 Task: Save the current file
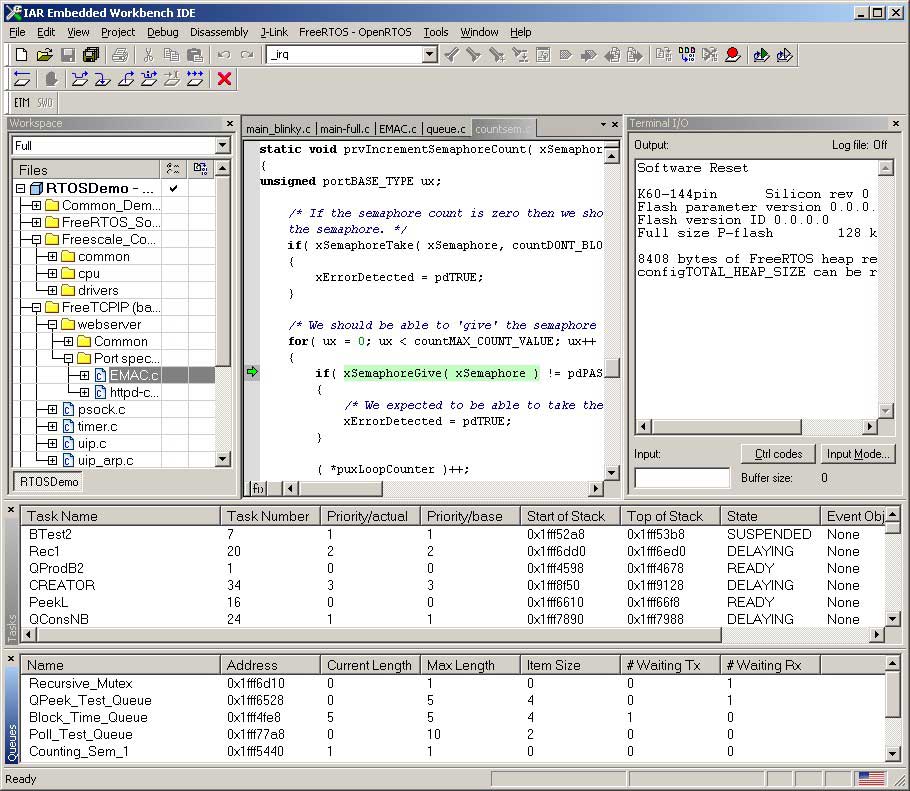click(x=68, y=55)
